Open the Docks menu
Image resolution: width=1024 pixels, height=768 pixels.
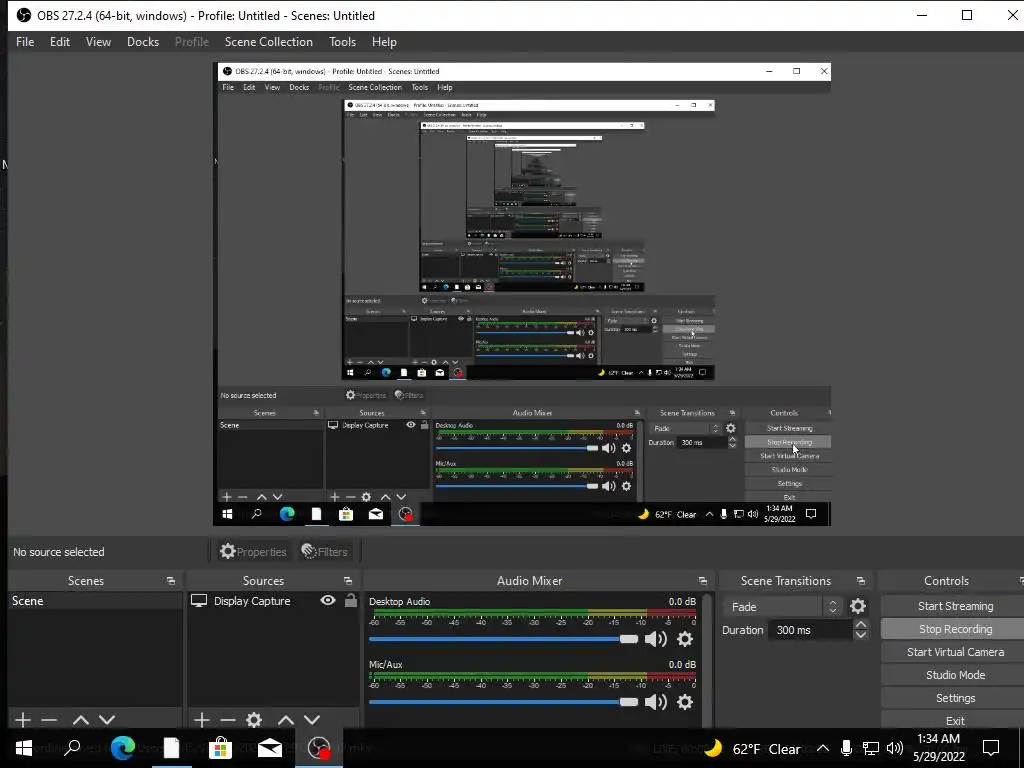143,42
